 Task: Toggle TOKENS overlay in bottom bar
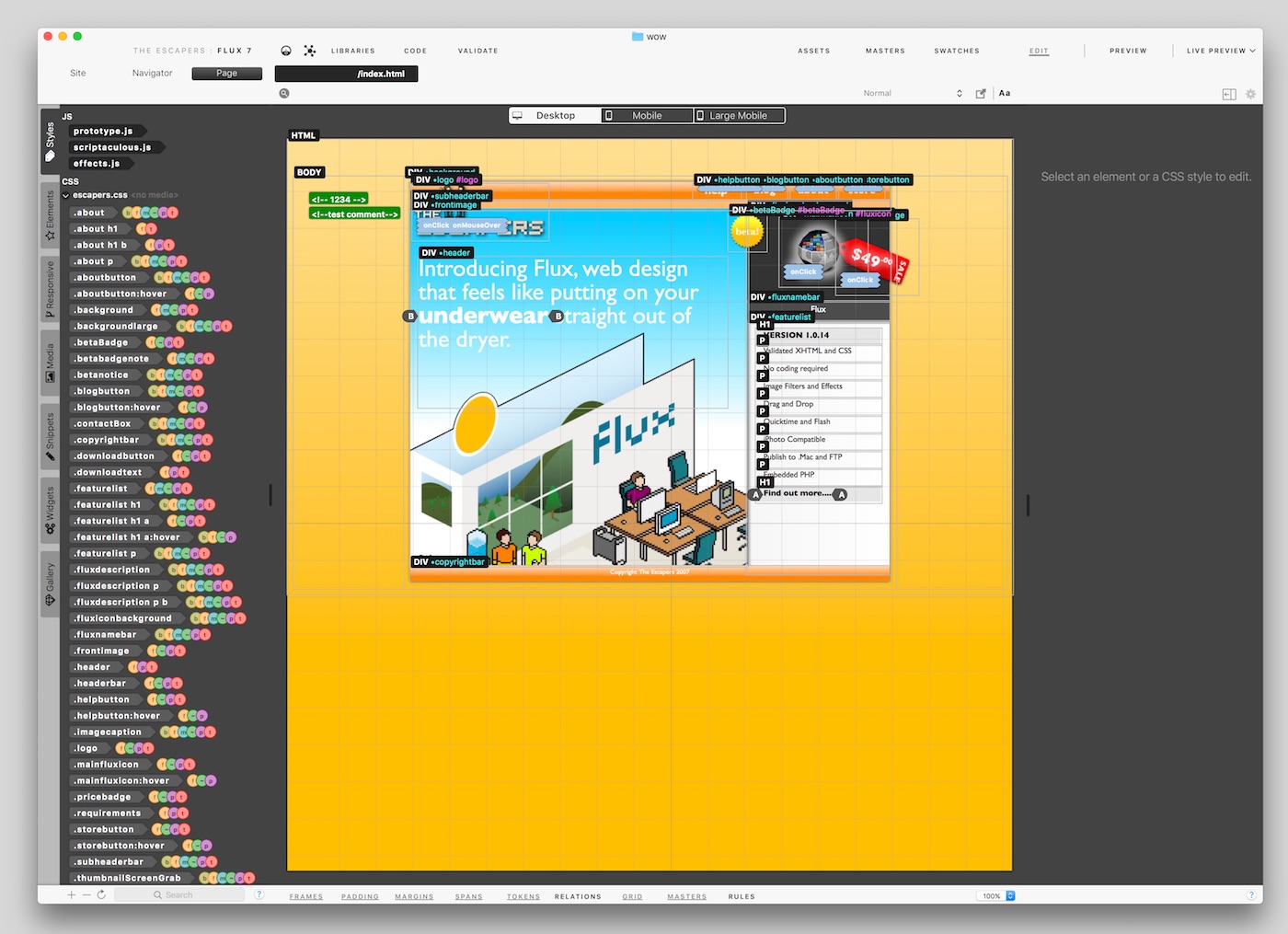tap(523, 896)
